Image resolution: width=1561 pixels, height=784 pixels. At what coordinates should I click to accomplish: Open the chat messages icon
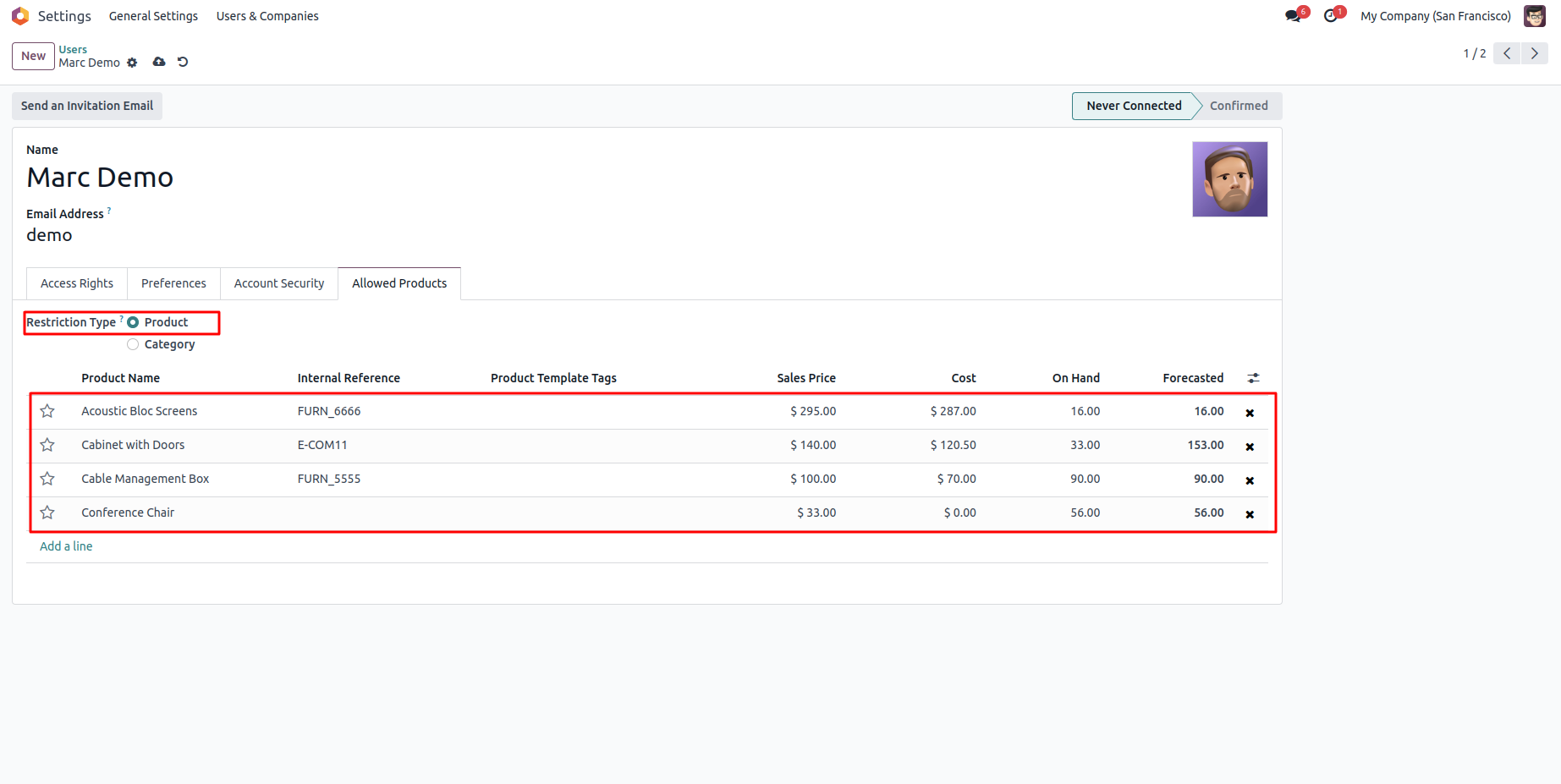1293,16
